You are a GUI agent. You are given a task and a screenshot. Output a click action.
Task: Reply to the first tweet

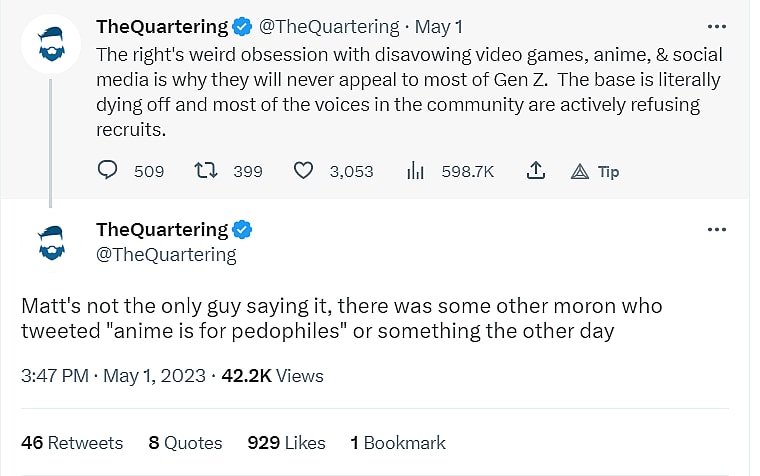click(x=108, y=171)
